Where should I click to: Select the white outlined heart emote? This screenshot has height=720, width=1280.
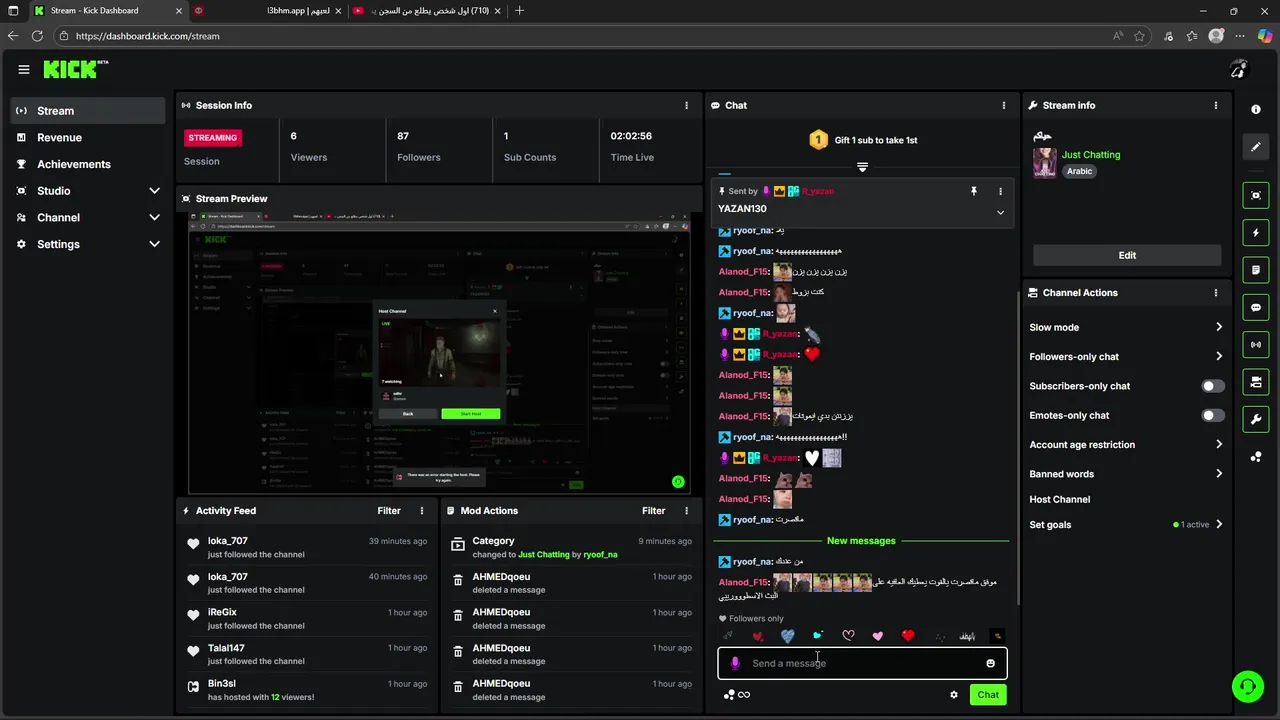(x=848, y=636)
